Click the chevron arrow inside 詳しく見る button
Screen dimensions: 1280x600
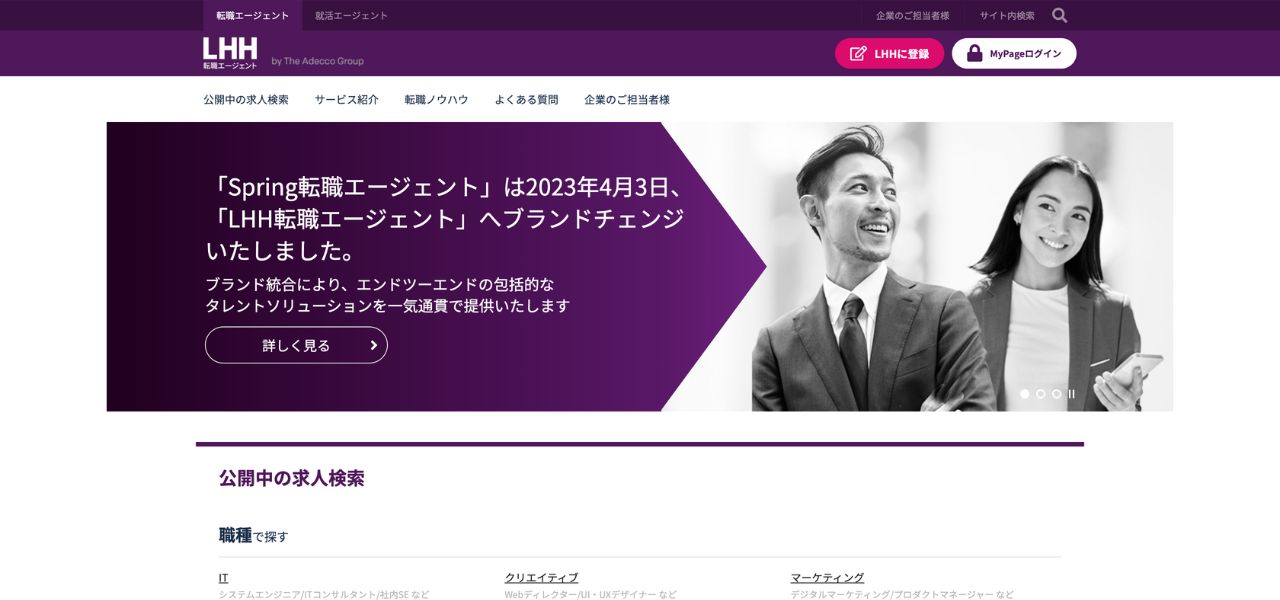372,344
